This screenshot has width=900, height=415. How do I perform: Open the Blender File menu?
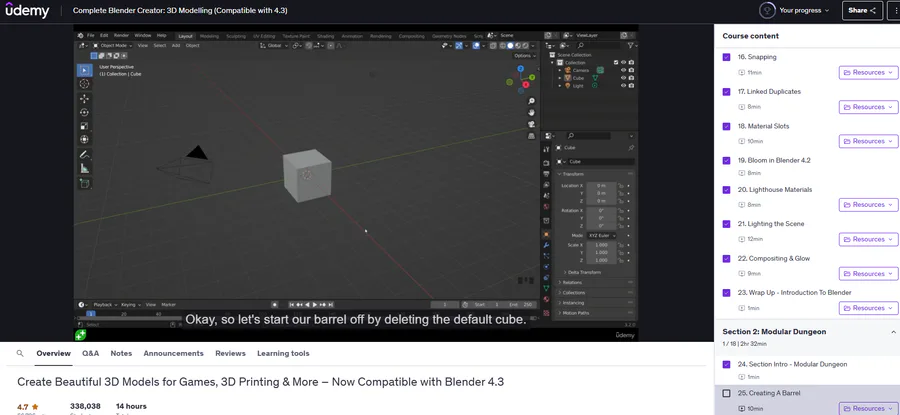(x=91, y=36)
